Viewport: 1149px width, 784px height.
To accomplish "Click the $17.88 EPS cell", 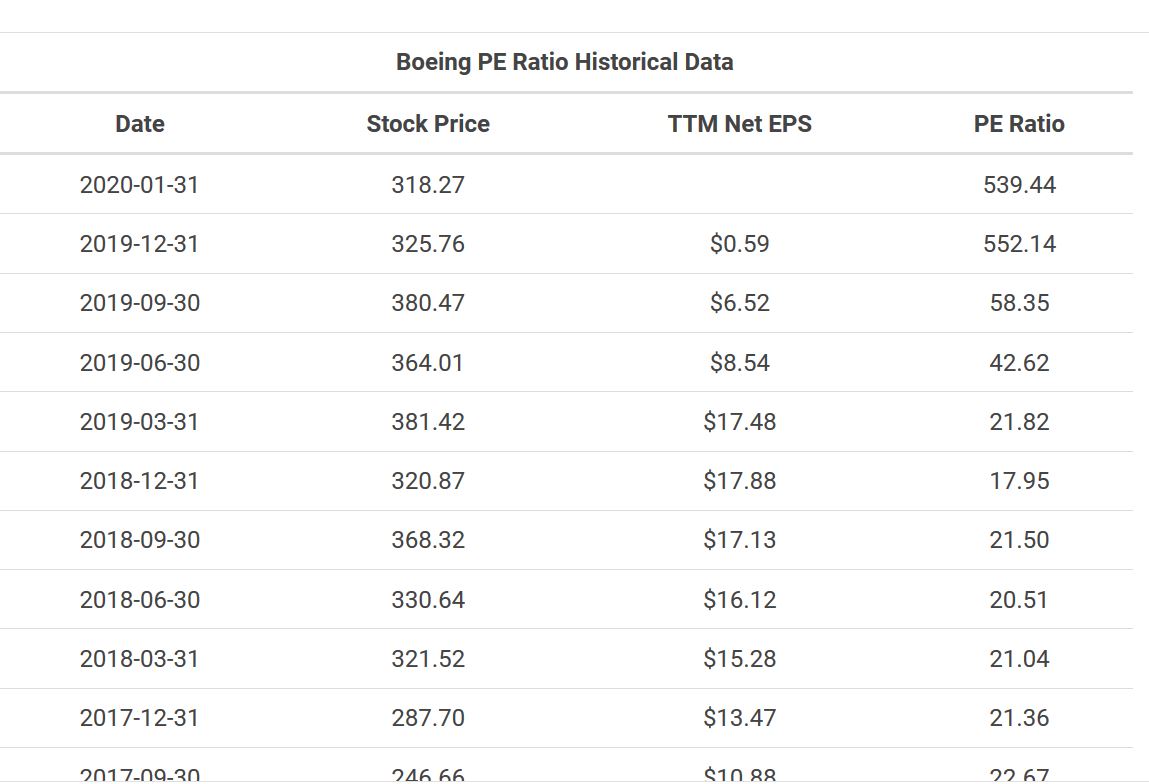I will (739, 481).
